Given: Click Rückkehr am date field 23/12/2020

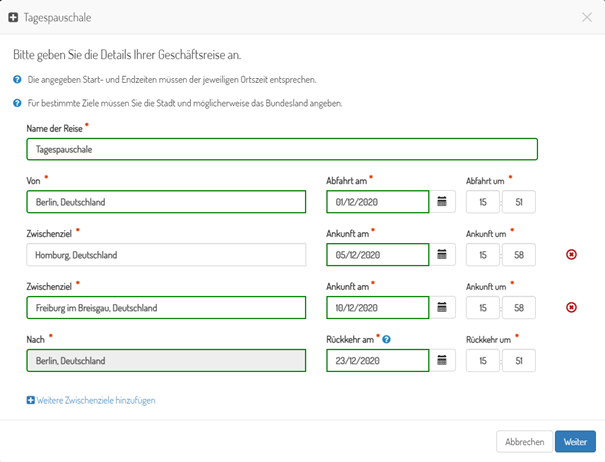Looking at the screenshot, I should pos(378,360).
